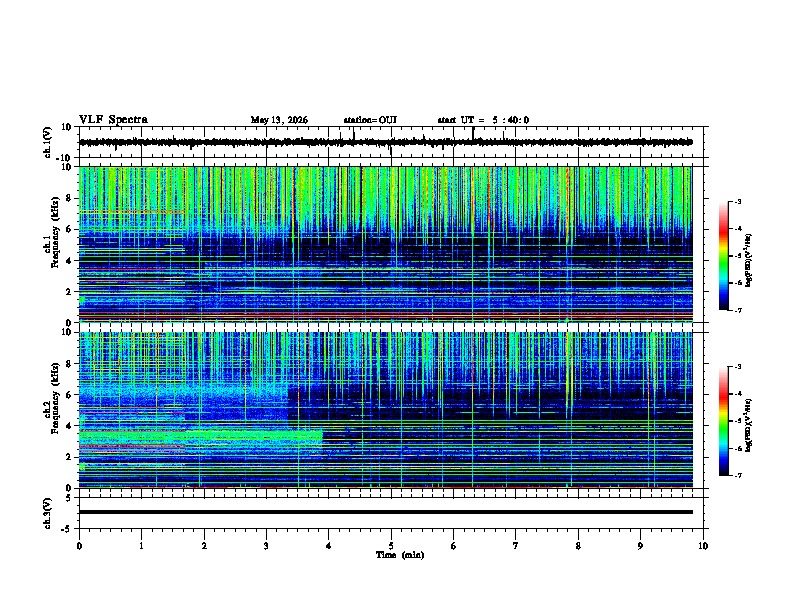Image resolution: width=792 pixels, height=612 pixels.
Task: Click the ch.3(V) axis label
Action: pos(48,513)
